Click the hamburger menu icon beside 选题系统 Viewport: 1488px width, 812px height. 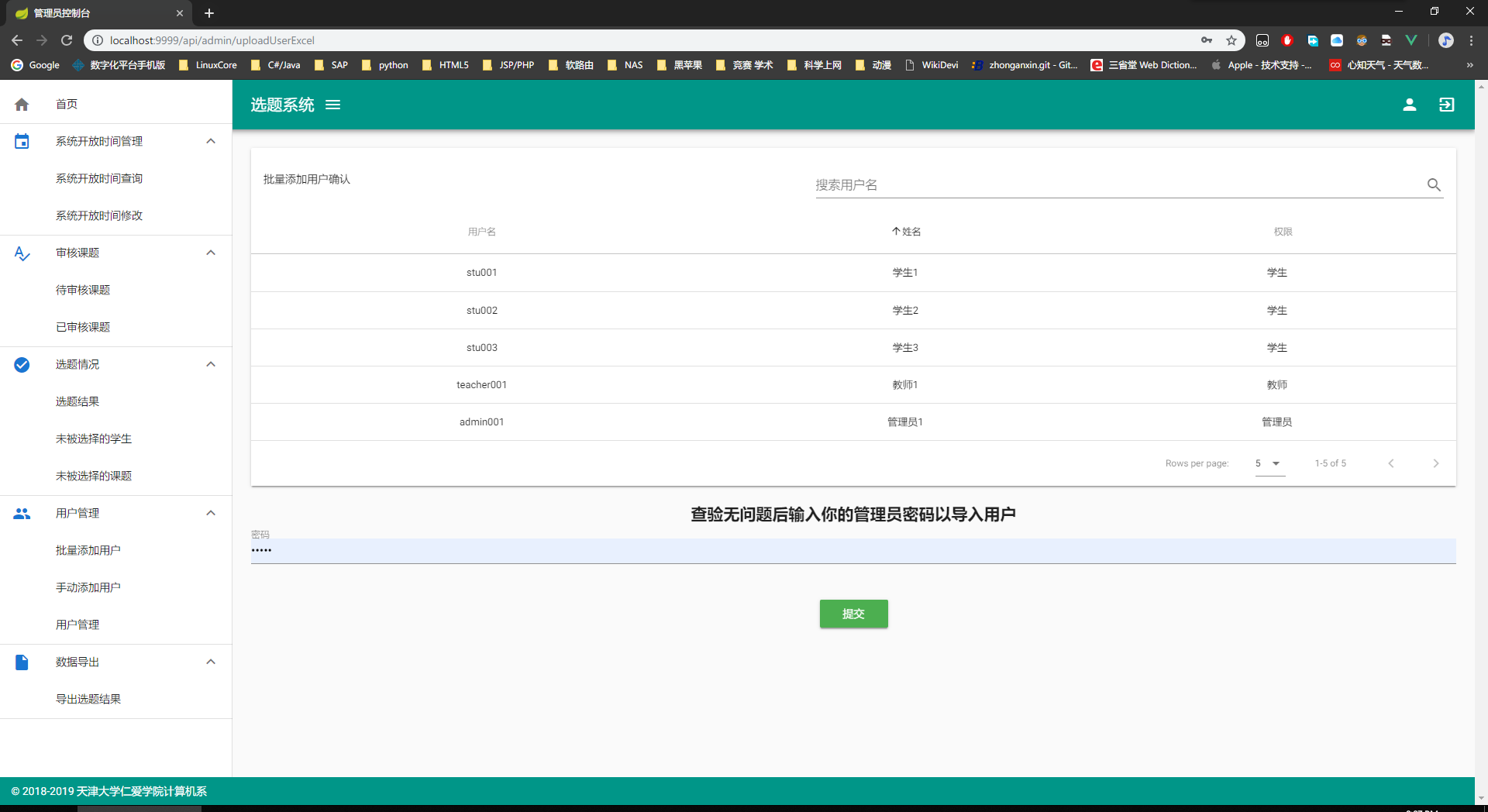(x=332, y=105)
